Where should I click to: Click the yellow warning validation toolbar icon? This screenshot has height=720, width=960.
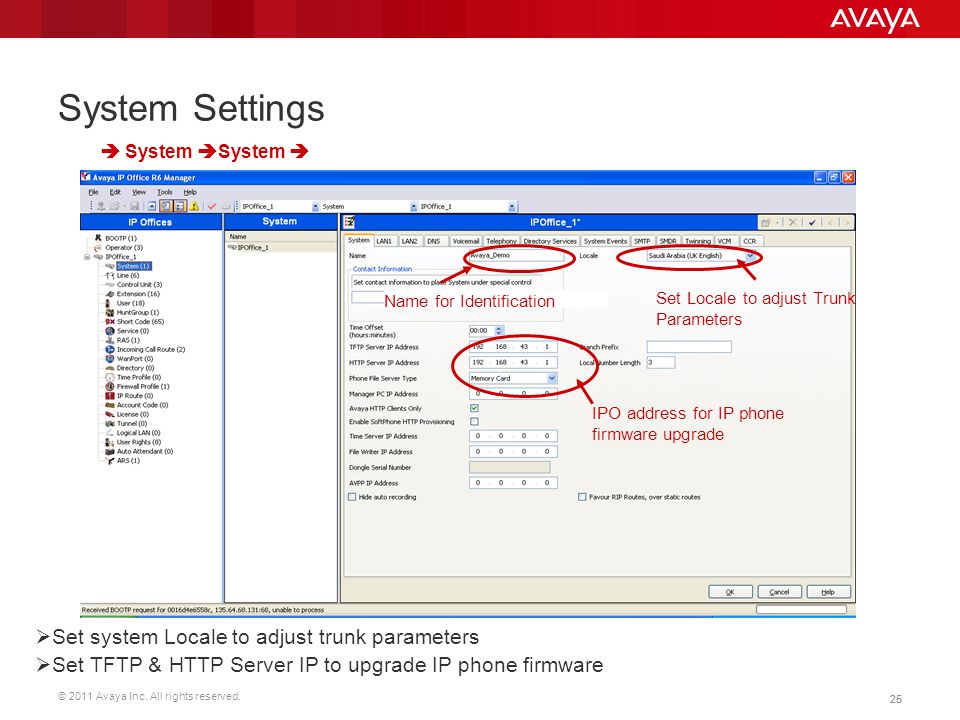point(194,206)
